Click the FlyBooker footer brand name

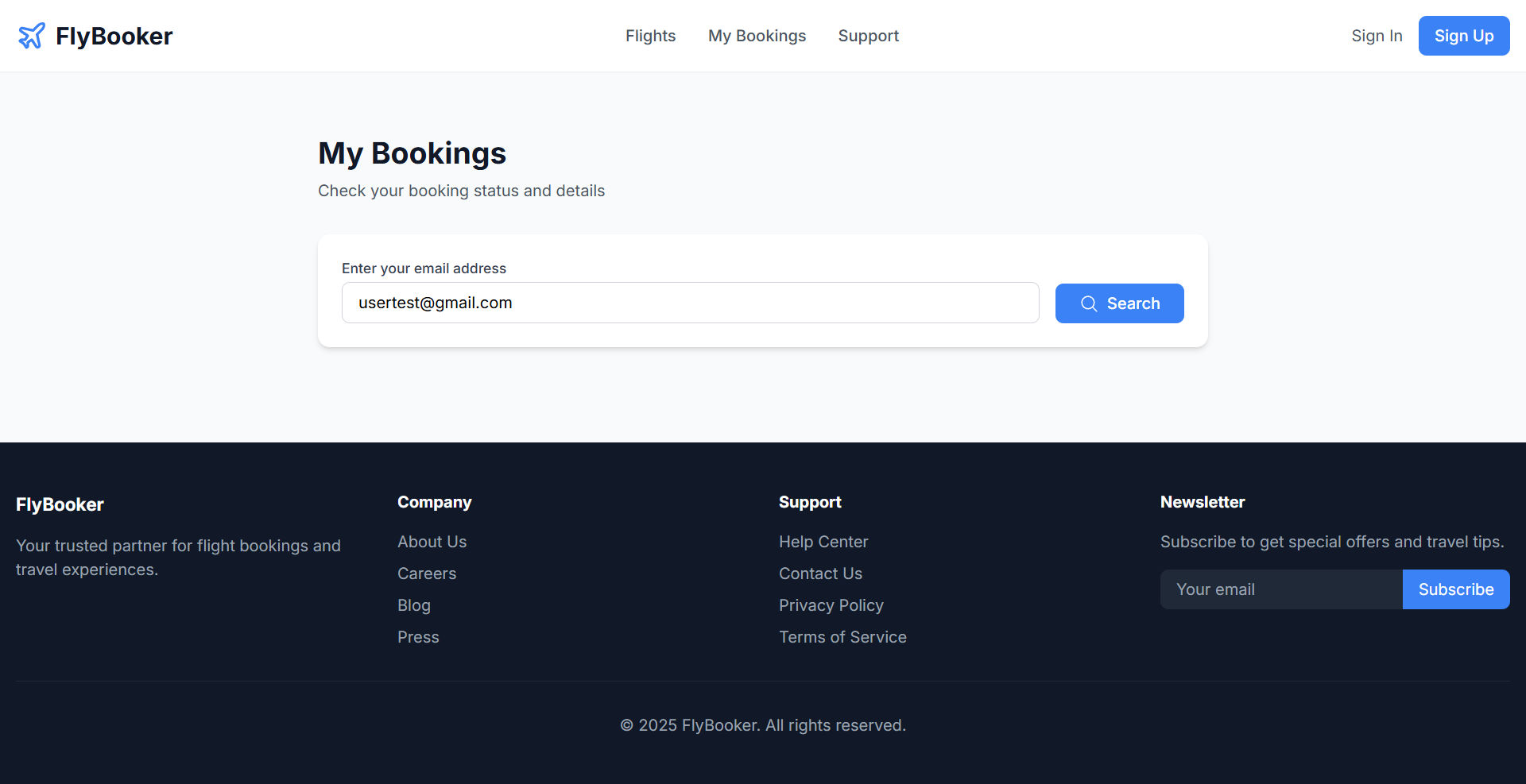pos(60,504)
